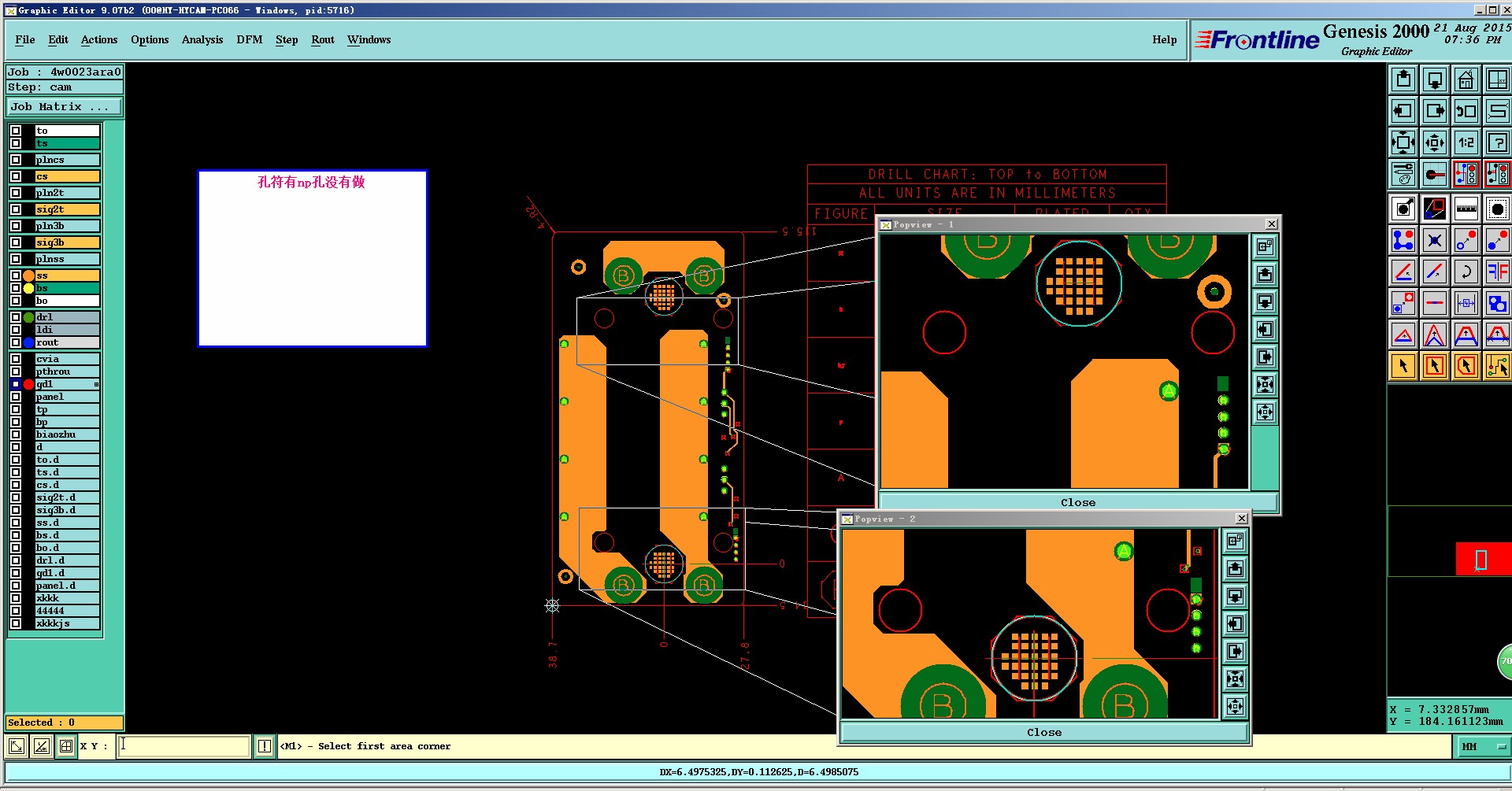Screen dimensions: 1512x791
Task: Toggle the checkbox for layer ss
Action: 16,275
